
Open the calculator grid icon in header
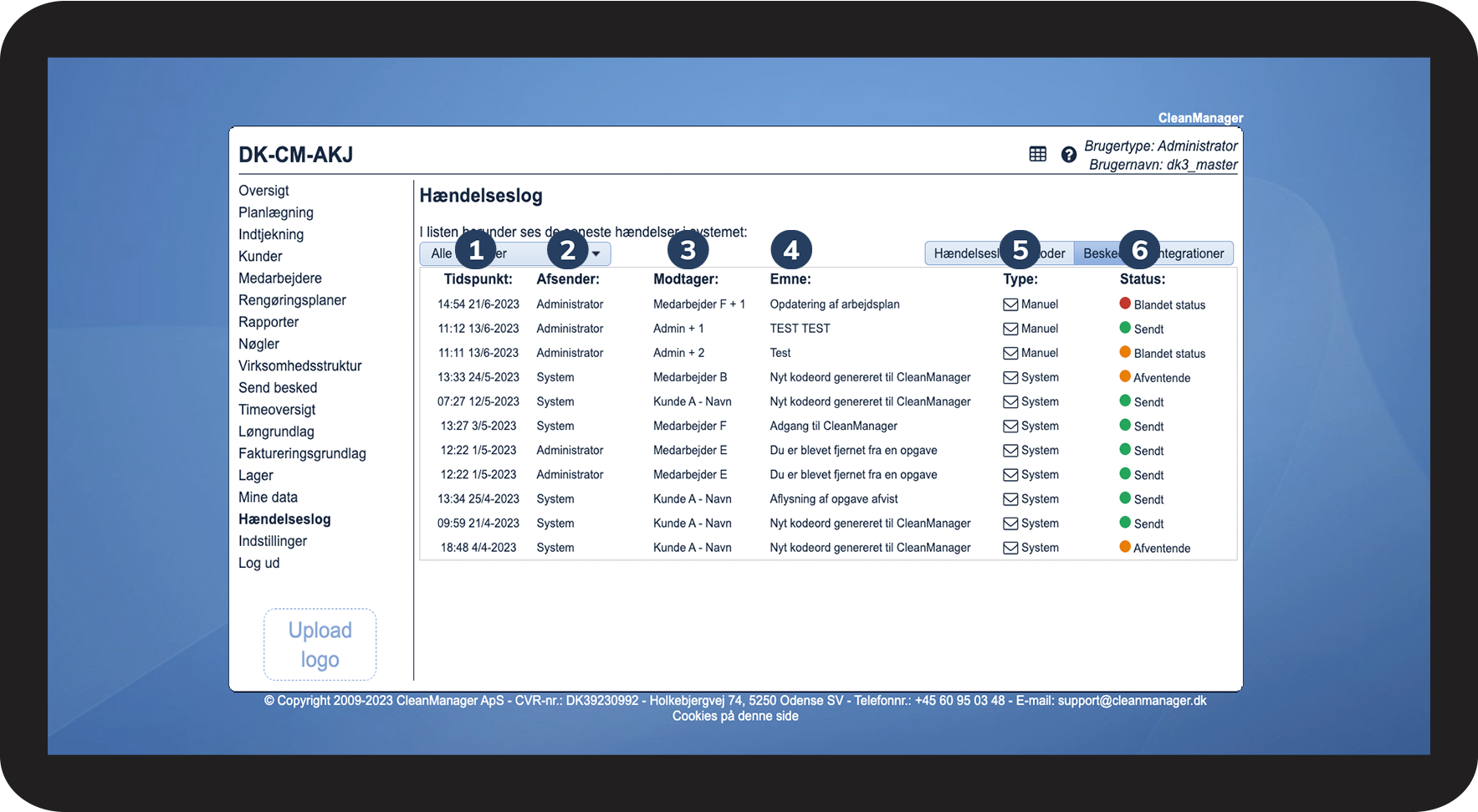click(1037, 154)
